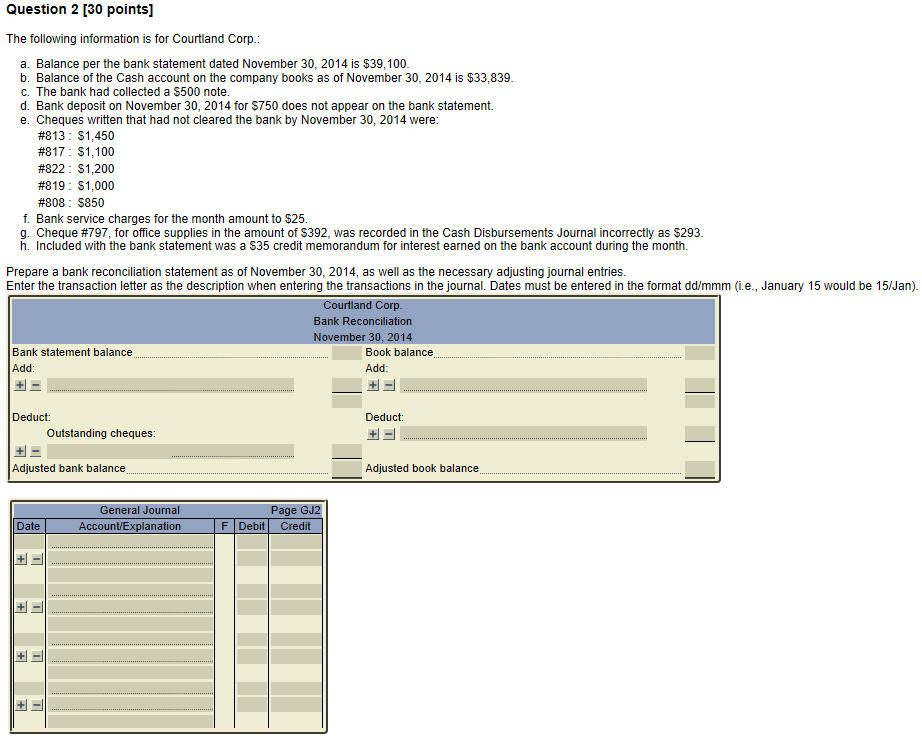Click description field under Book balance Deduct
Screen dimensions: 922x739
tap(523, 434)
